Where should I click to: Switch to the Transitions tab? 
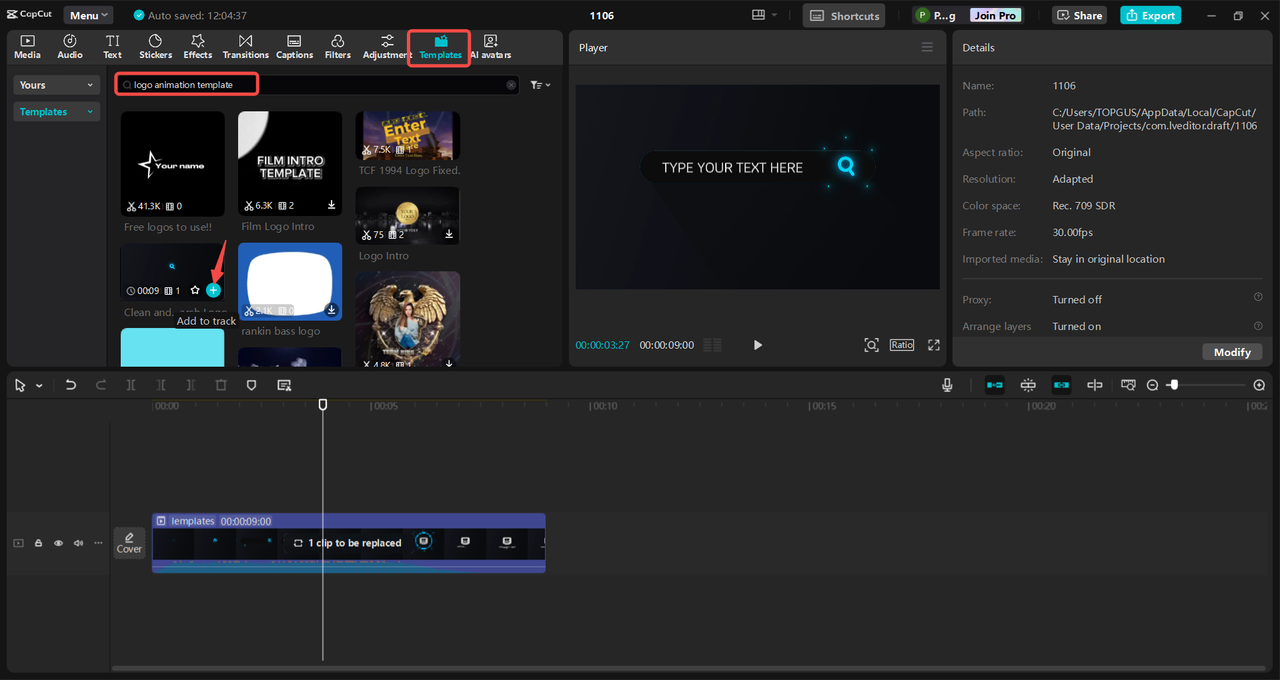pos(245,47)
